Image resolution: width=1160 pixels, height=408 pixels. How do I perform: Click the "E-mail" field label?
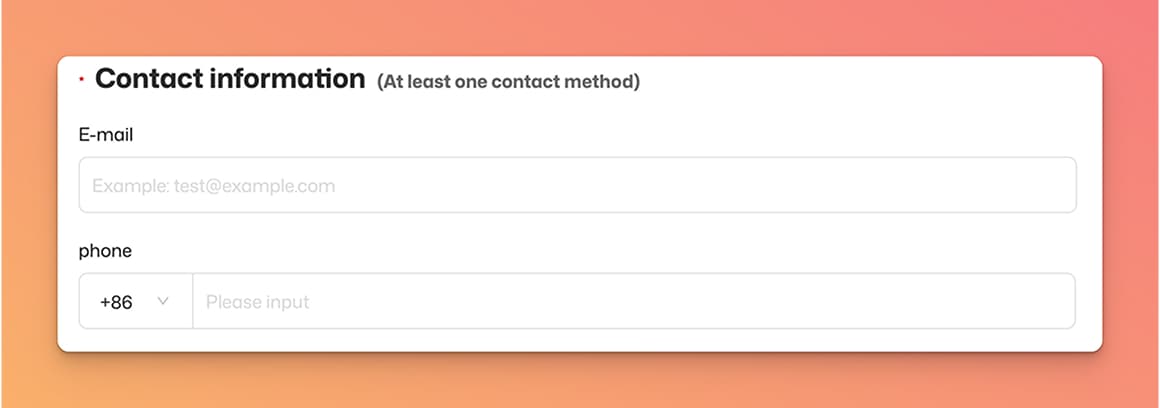pos(106,135)
